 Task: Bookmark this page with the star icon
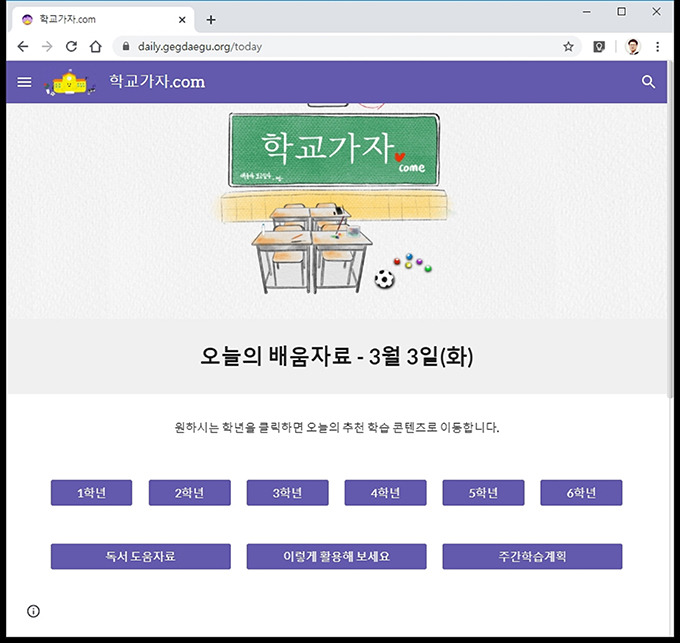pos(568,46)
